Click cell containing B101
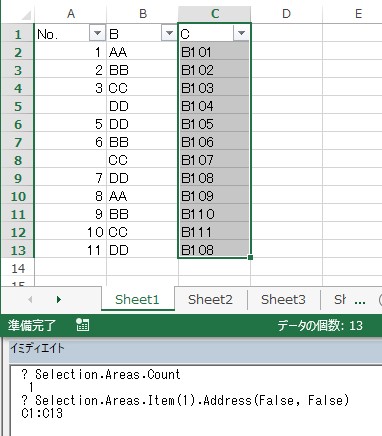The width and height of the screenshot is (382, 436). [214, 51]
